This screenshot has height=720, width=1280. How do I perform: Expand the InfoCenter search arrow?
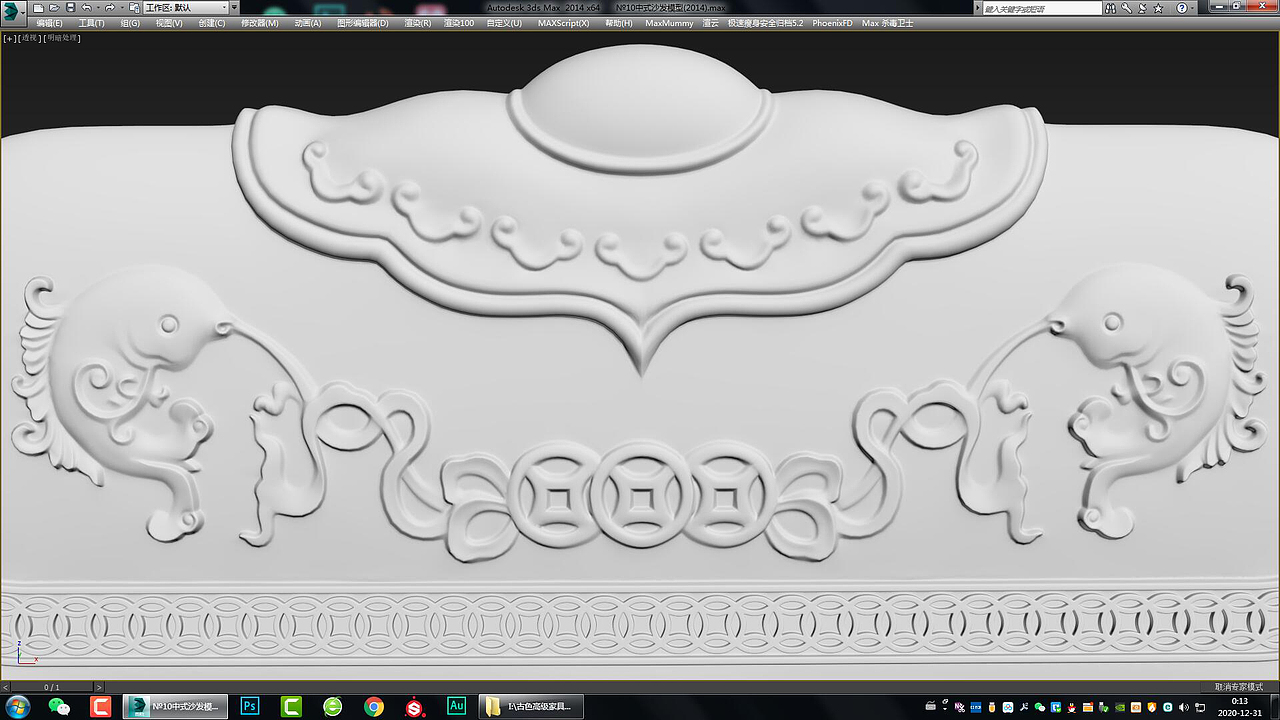point(977,8)
